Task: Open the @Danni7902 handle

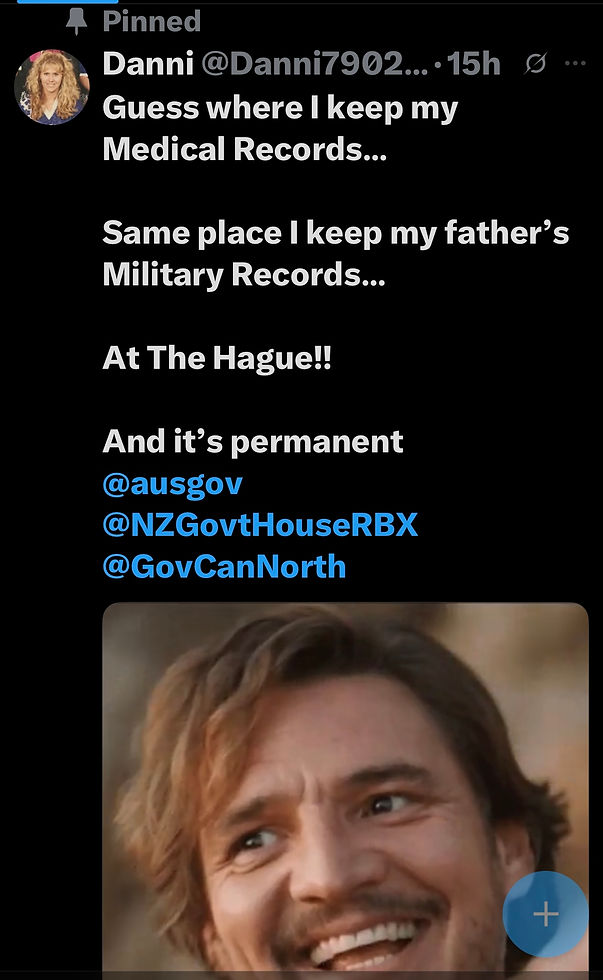Action: pos(315,63)
